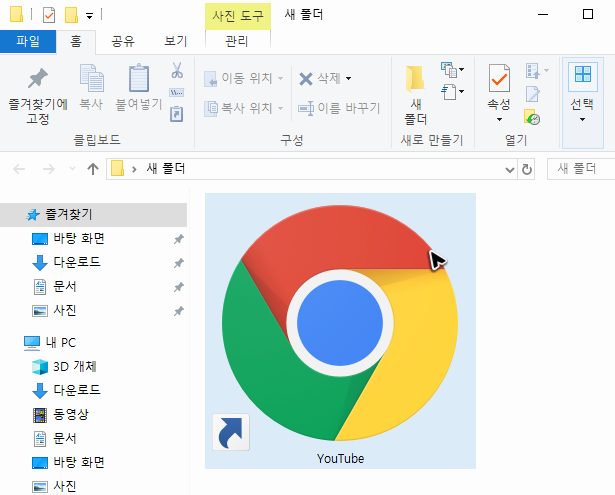Click the Edit icon in 열기 group

(533, 94)
